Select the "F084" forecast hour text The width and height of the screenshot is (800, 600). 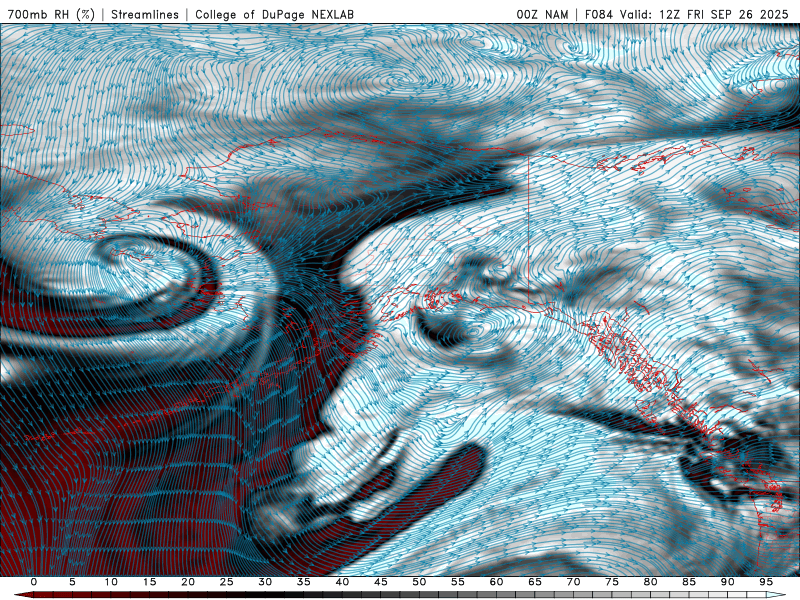pos(599,14)
